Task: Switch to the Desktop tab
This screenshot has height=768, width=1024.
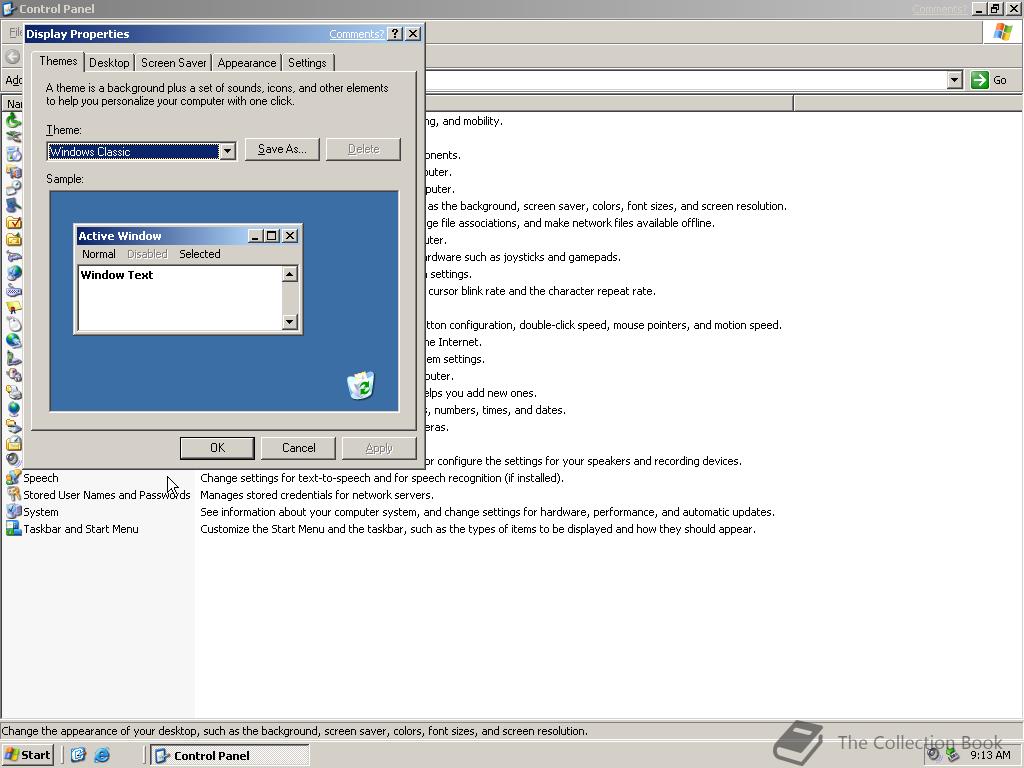Action: click(109, 63)
